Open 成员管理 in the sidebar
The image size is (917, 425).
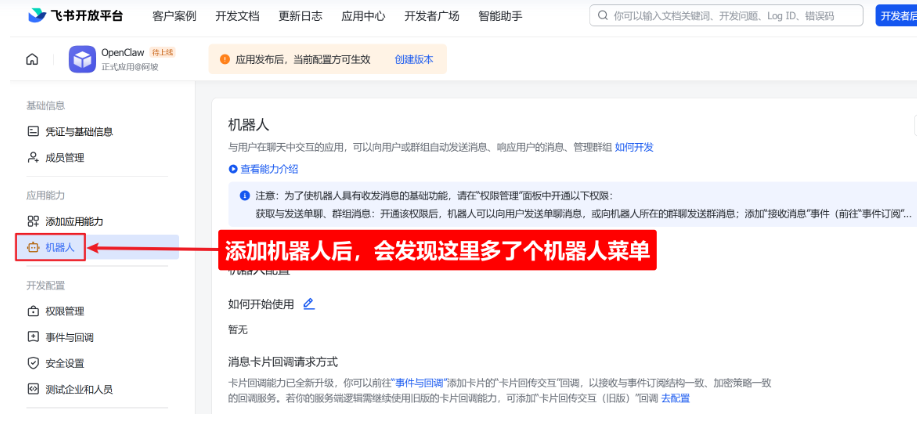(64, 157)
